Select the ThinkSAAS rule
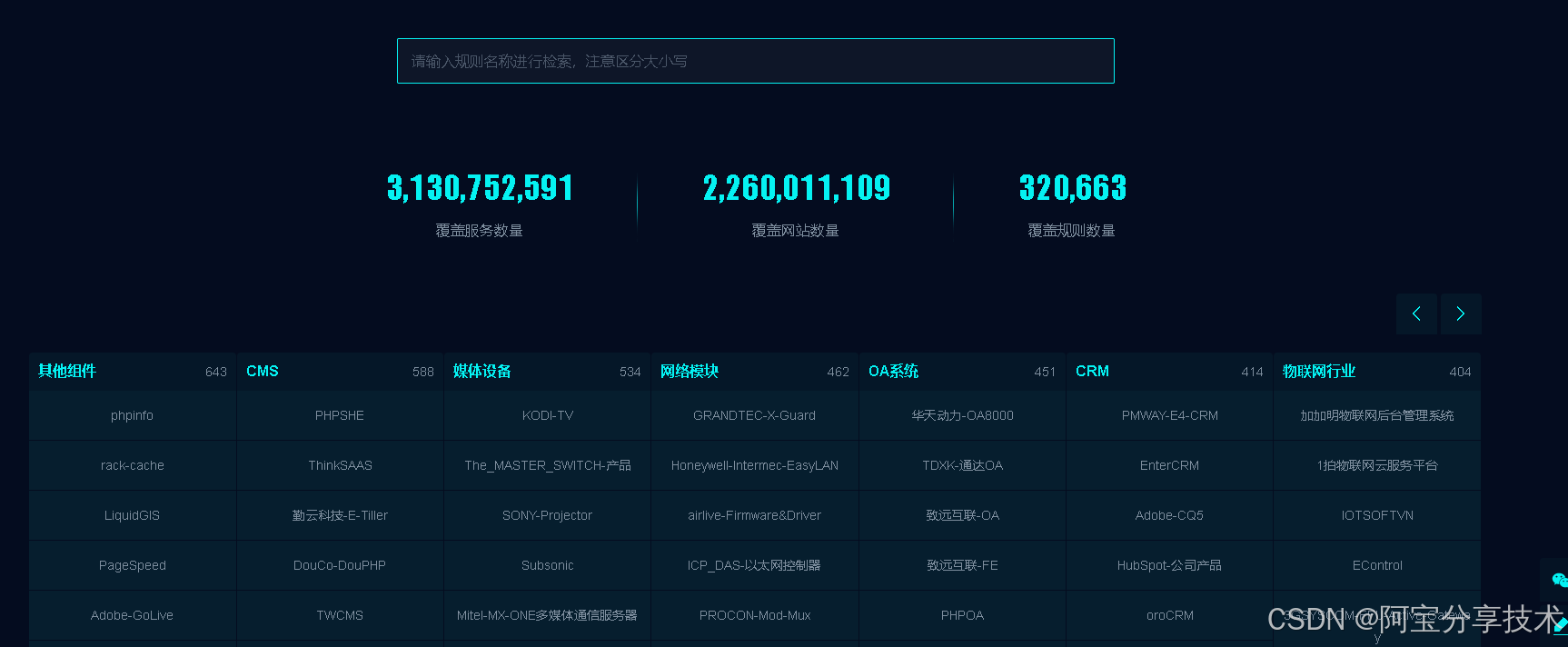Viewport: 1568px width, 647px height. click(340, 465)
